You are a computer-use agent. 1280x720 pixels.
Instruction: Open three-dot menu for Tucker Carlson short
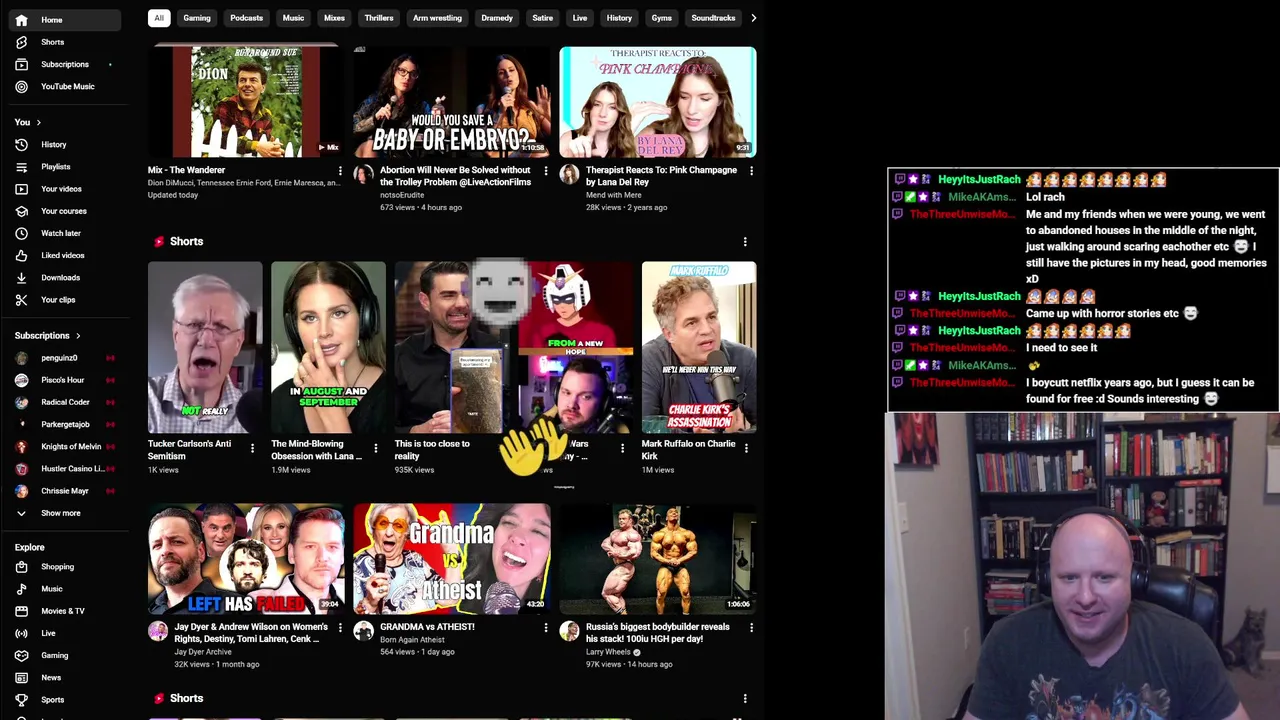252,448
